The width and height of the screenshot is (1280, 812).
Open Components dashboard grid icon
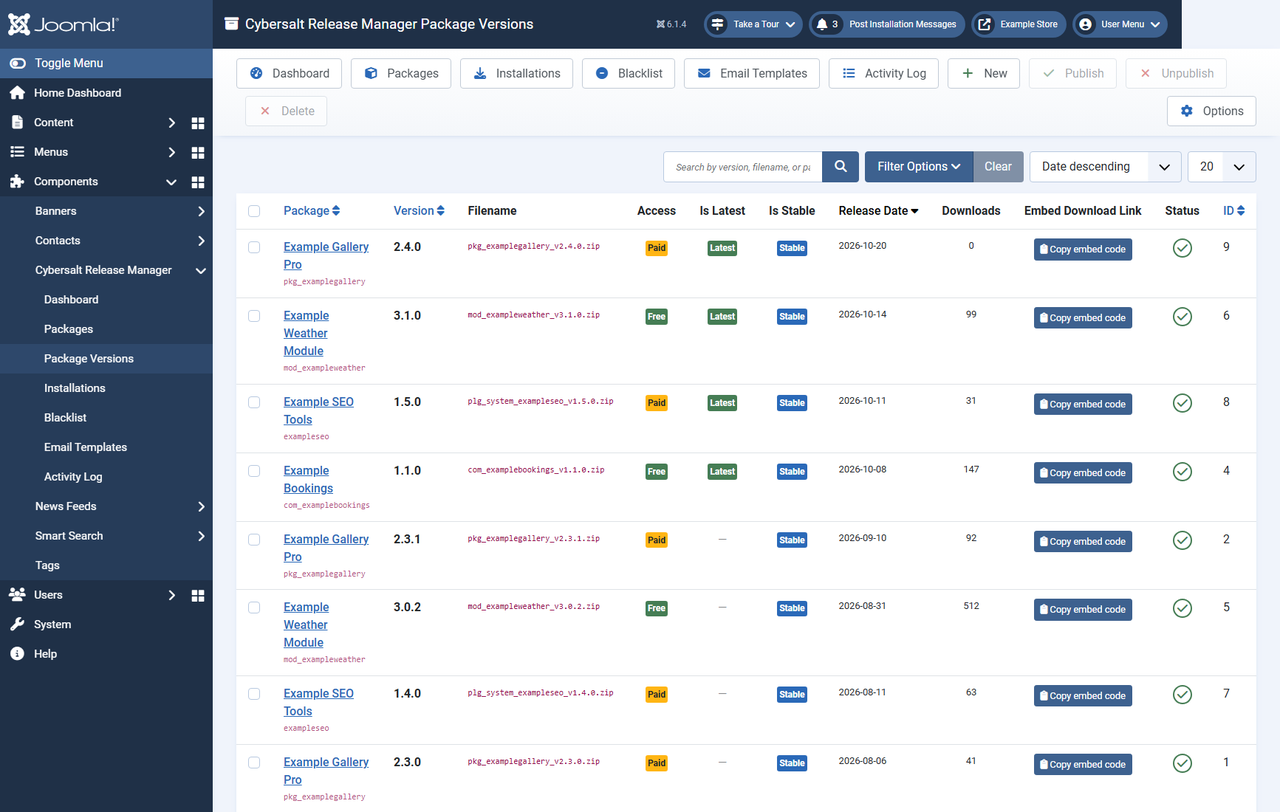click(x=198, y=182)
